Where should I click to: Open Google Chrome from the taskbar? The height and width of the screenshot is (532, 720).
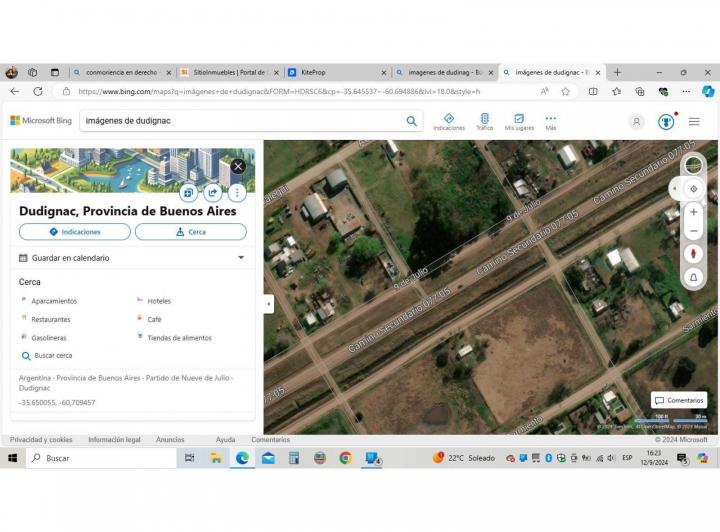(x=346, y=458)
